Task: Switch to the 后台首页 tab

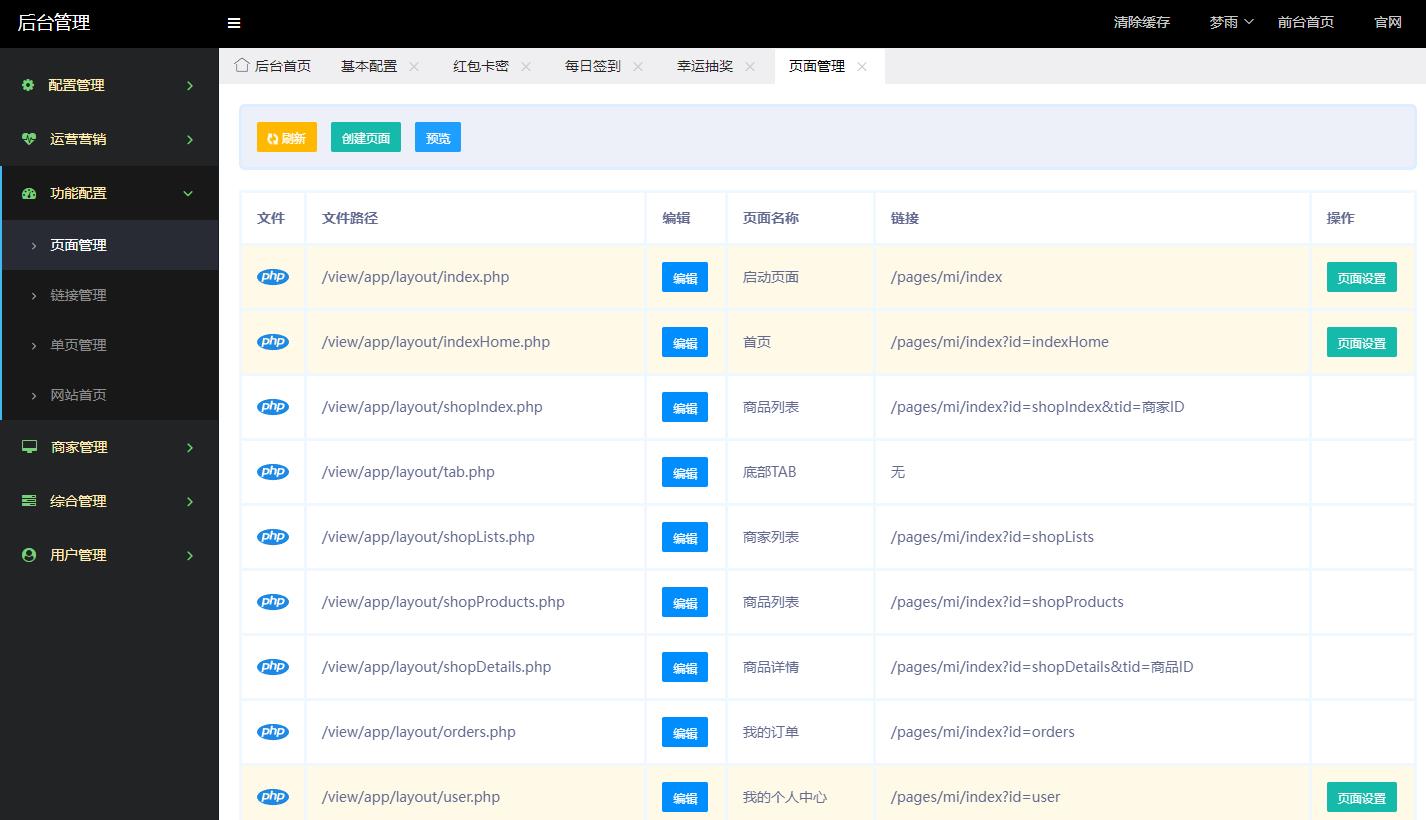Action: point(273,66)
